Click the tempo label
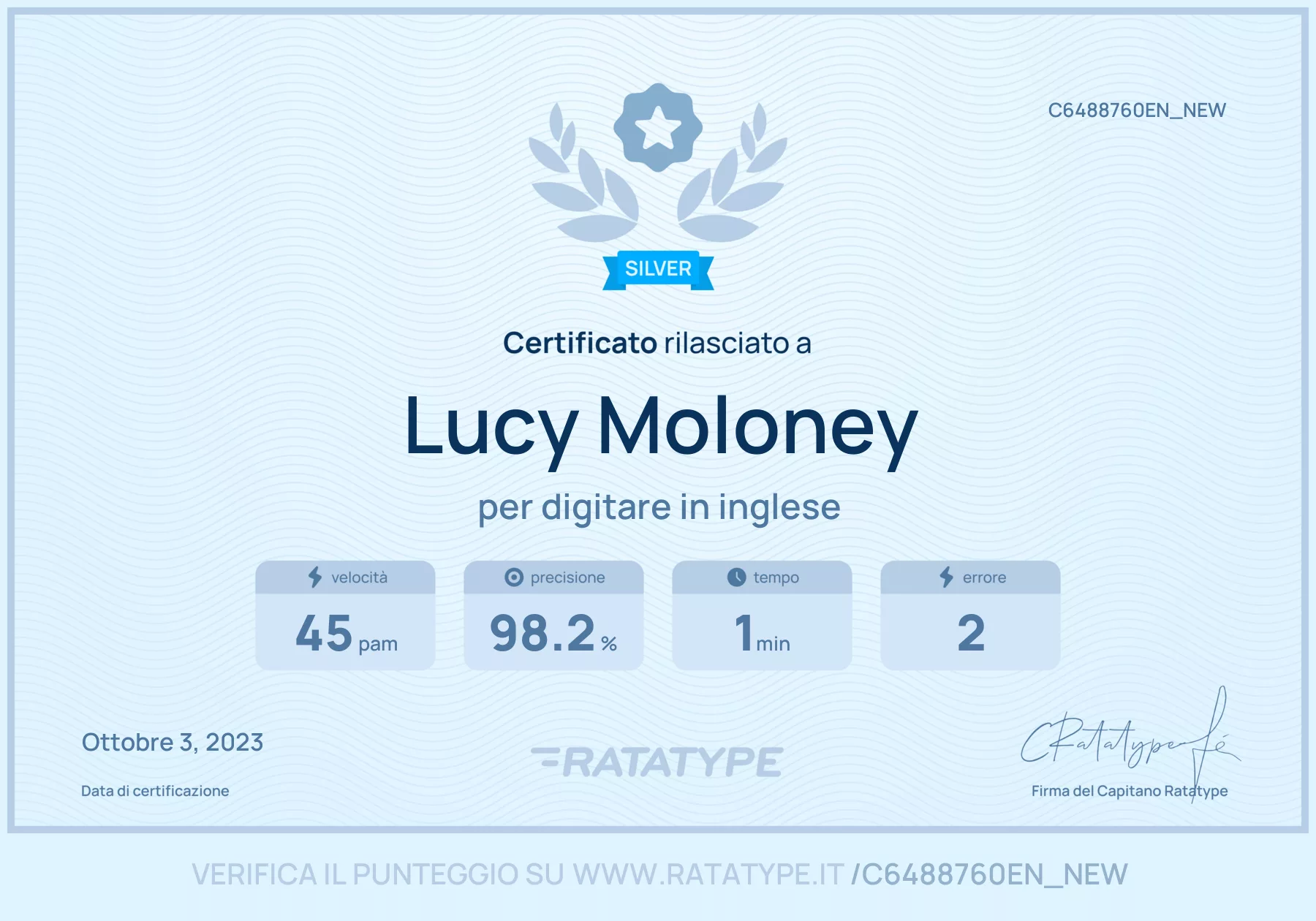The width and height of the screenshot is (1316, 921). point(776,577)
